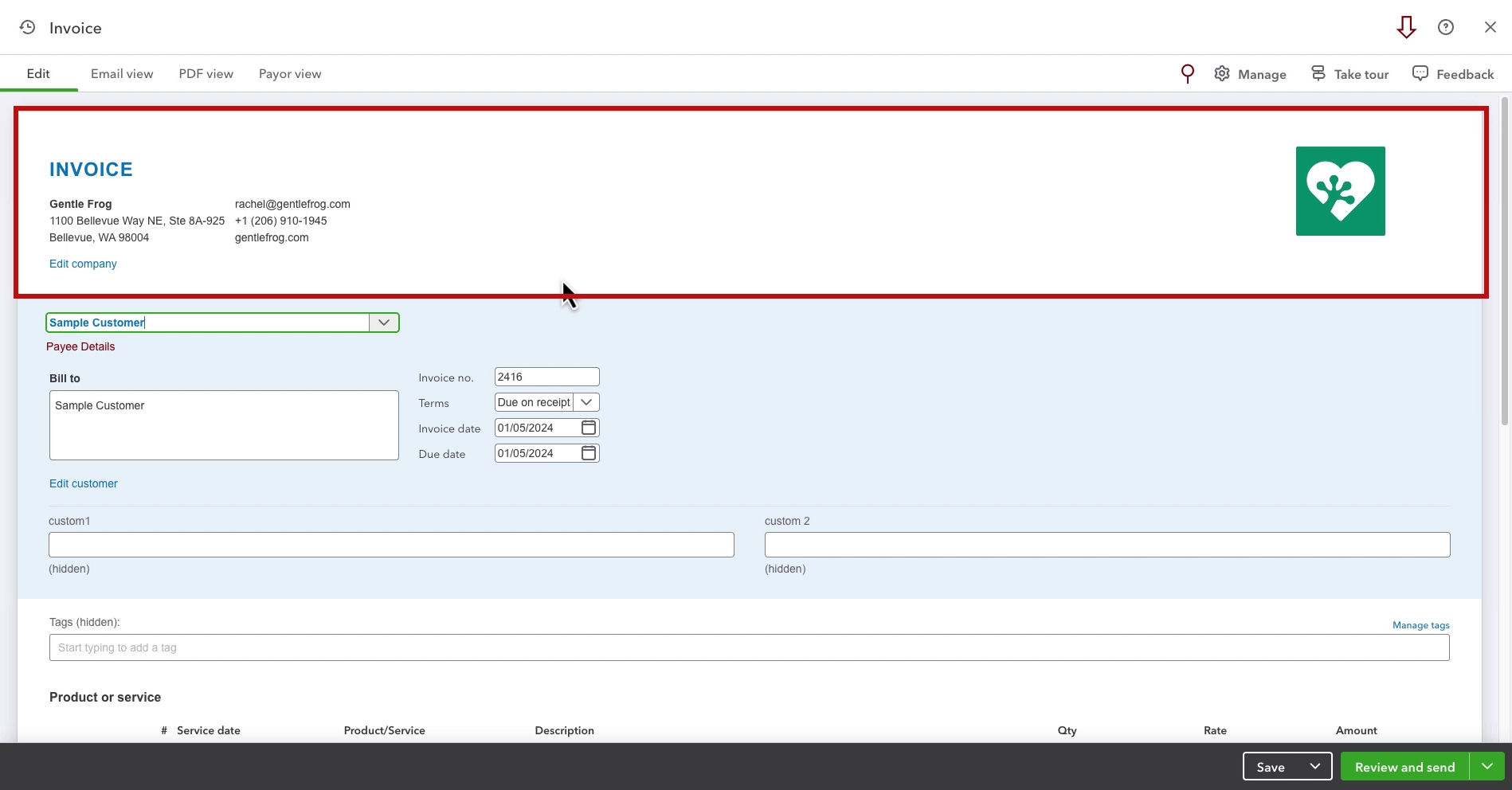Click the Manage gear icon
Viewport: 1512px width, 790px height.
(x=1221, y=74)
